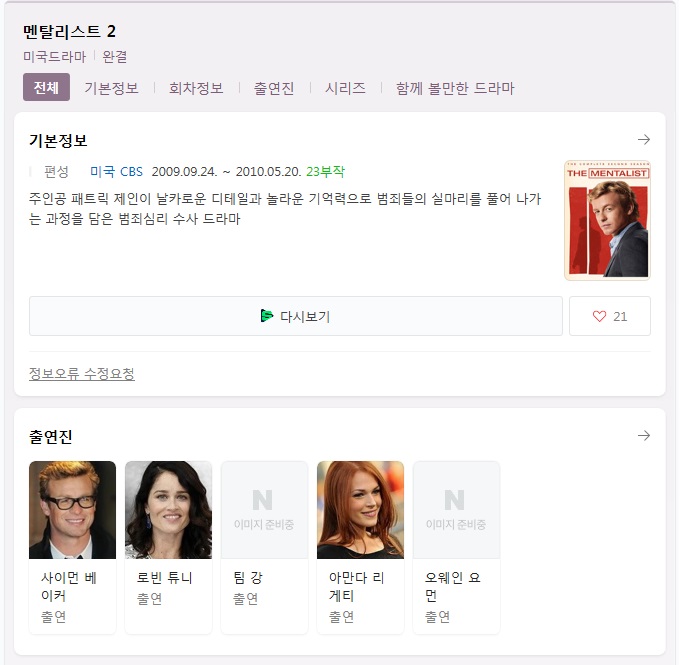683x665 pixels.
Task: Click the name 사이먼 베이커
Action: tap(69, 587)
